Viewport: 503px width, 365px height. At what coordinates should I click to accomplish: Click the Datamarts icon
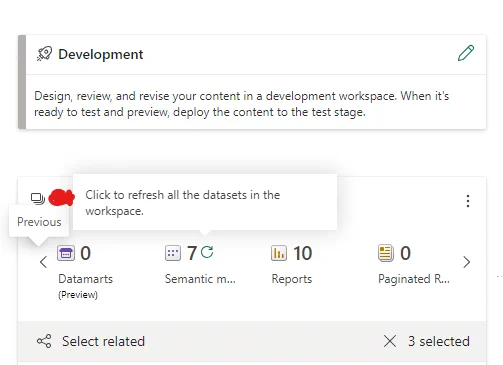66,253
